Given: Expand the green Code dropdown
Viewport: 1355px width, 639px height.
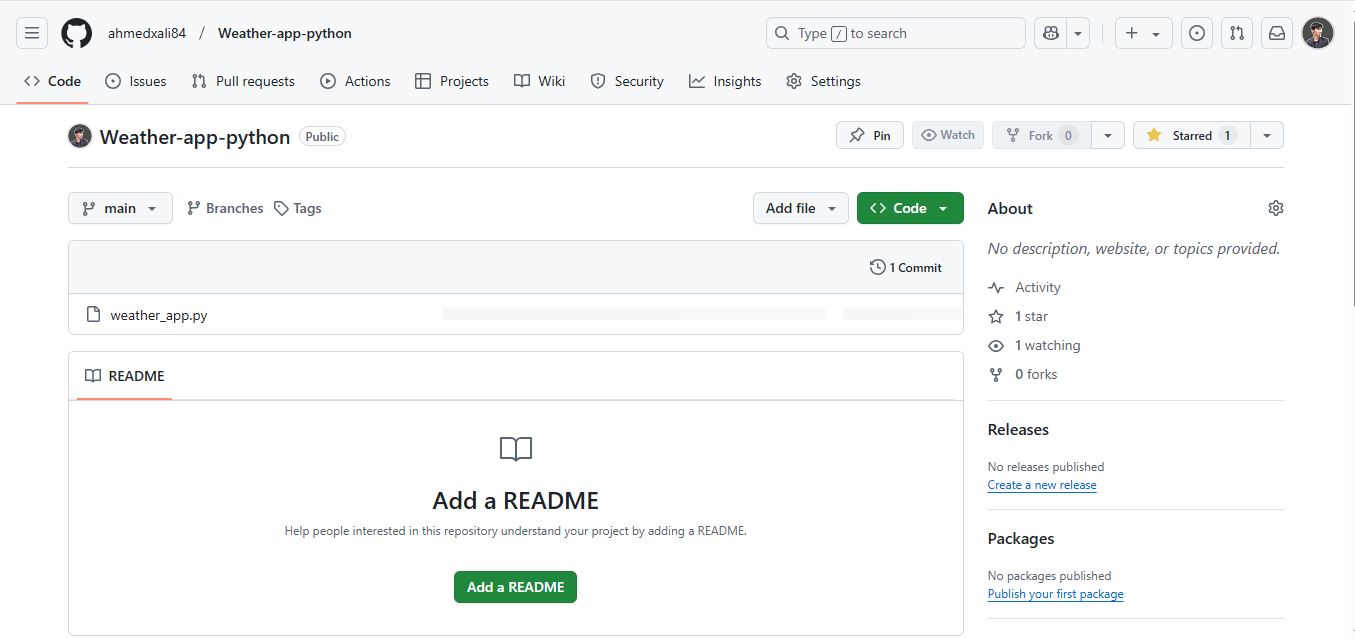Looking at the screenshot, I should tap(909, 208).
